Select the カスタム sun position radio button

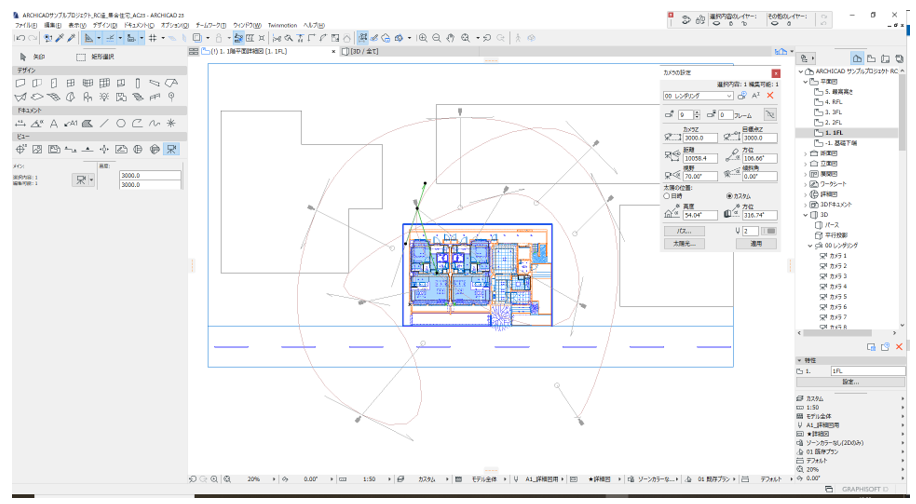tap(729, 196)
